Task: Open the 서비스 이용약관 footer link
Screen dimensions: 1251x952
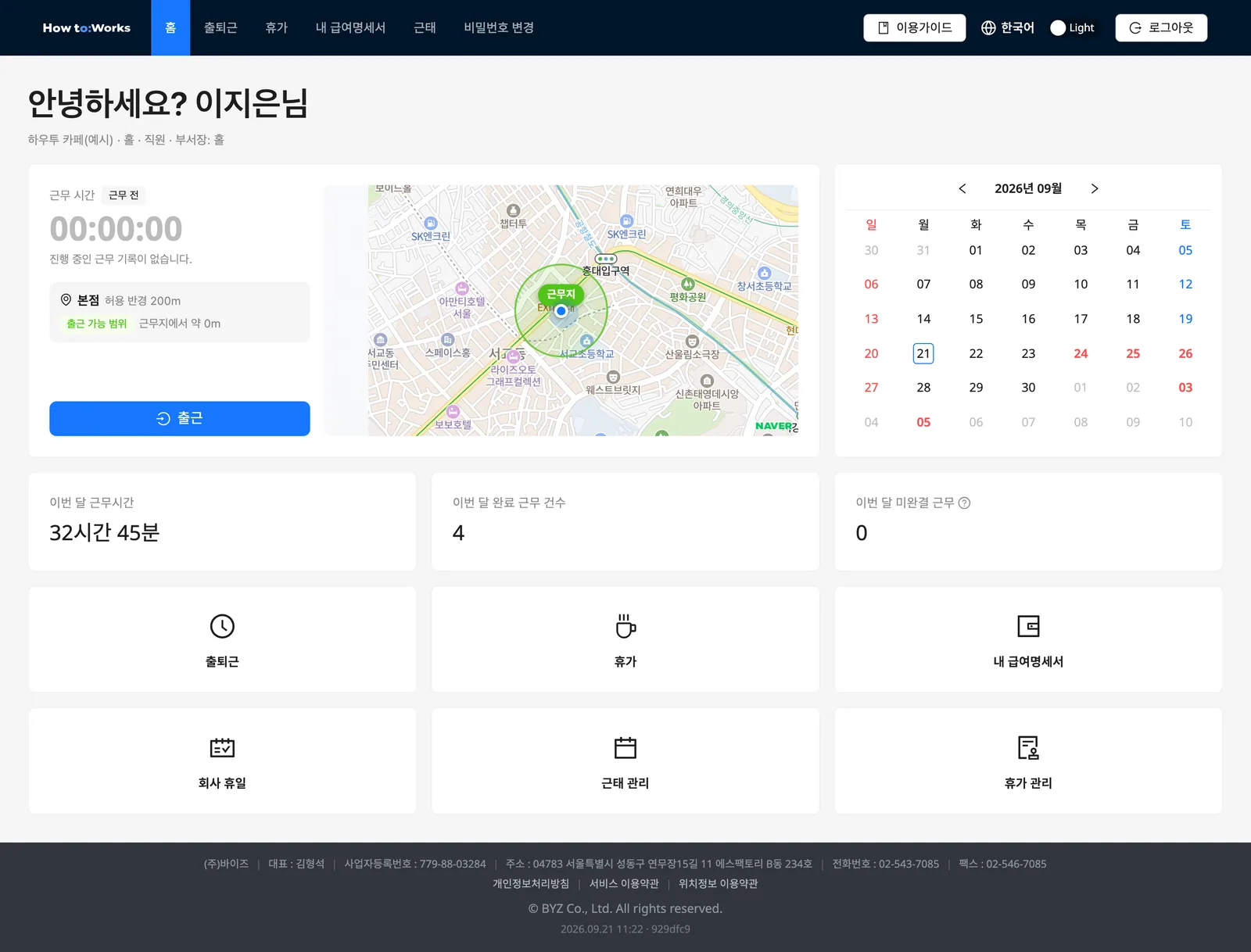Action: tap(624, 883)
